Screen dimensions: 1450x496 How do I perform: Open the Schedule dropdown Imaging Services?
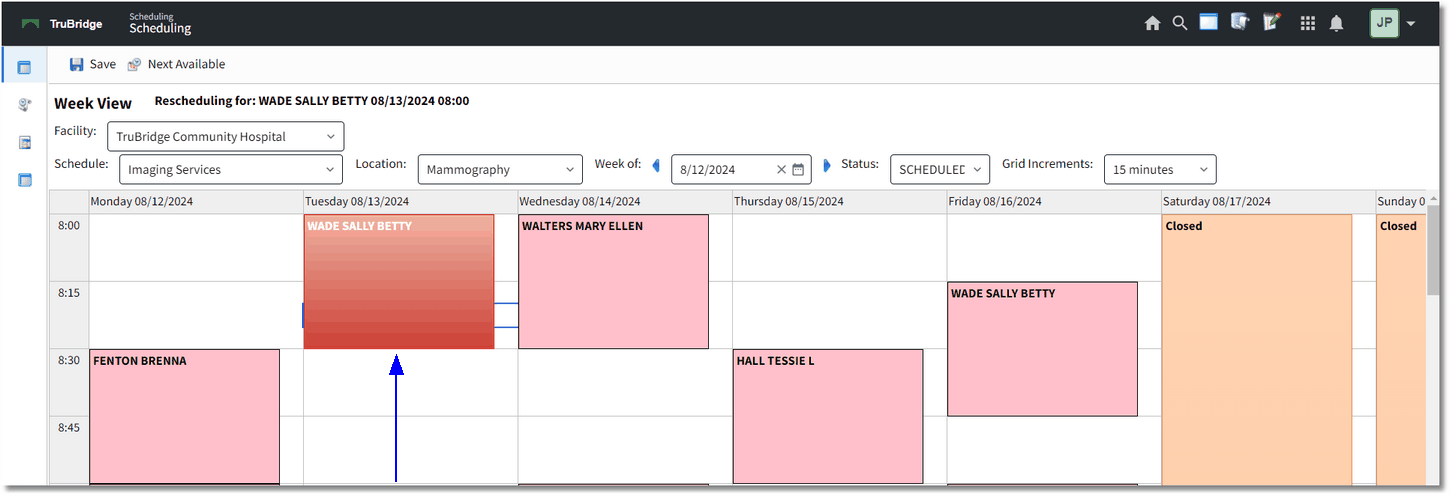pyautogui.click(x=230, y=170)
